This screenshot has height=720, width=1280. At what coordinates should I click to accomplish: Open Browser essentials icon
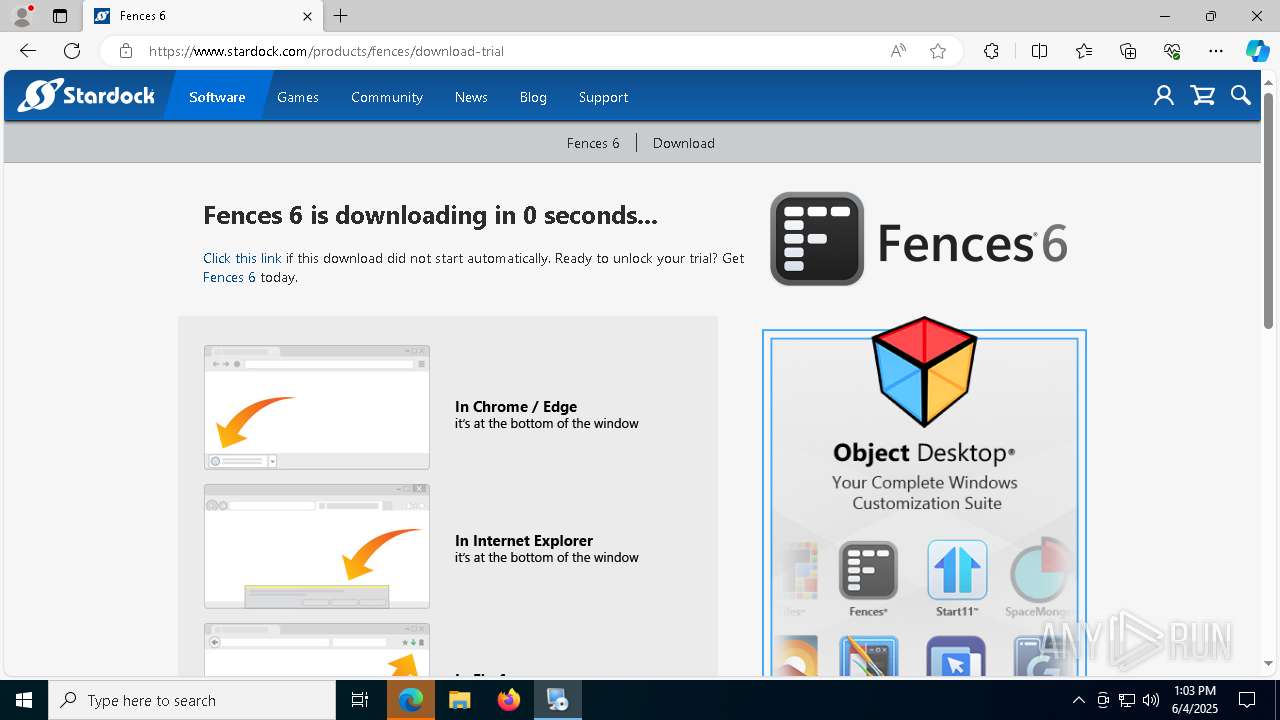coord(1172,51)
